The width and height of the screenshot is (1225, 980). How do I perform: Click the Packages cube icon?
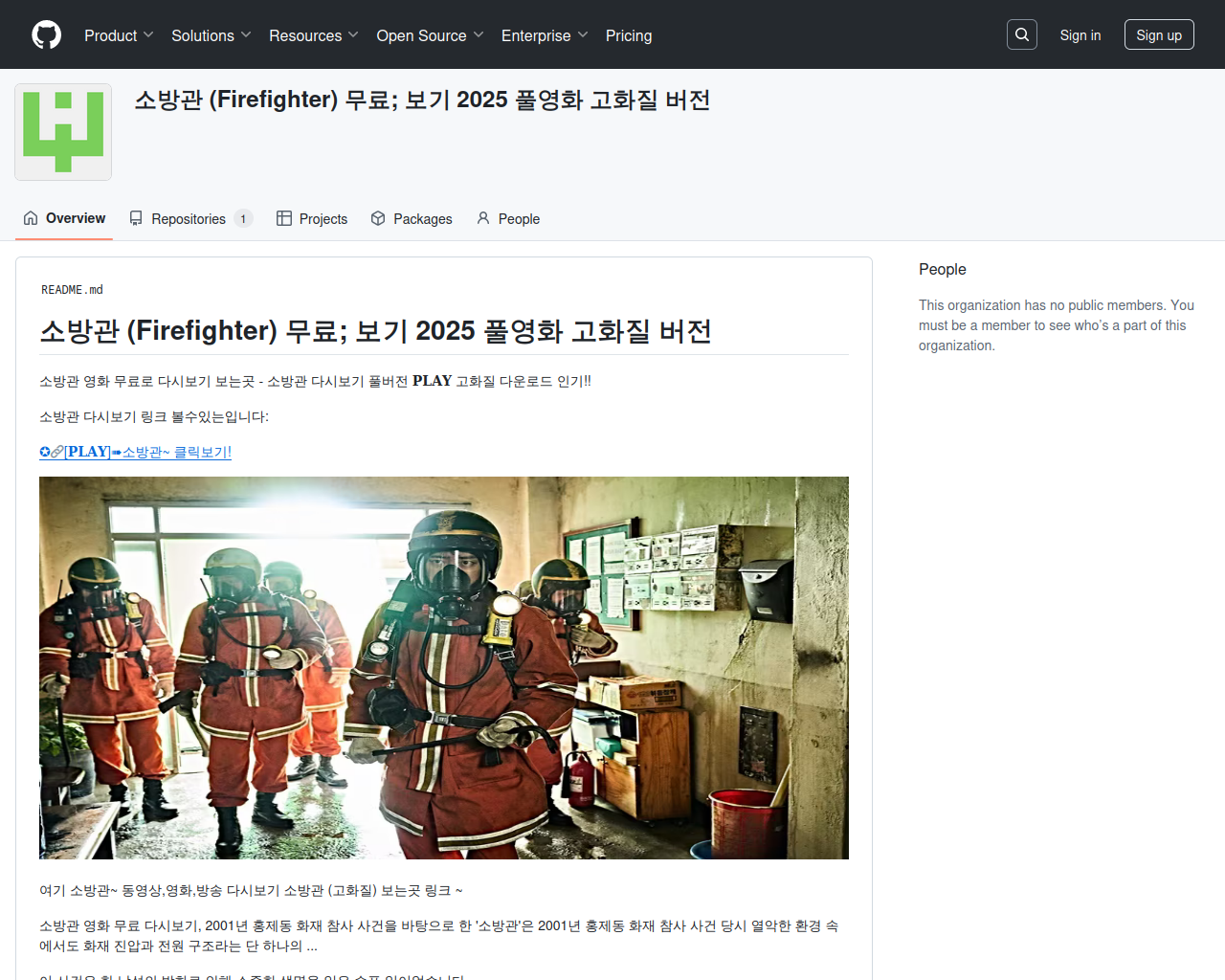[x=378, y=218]
